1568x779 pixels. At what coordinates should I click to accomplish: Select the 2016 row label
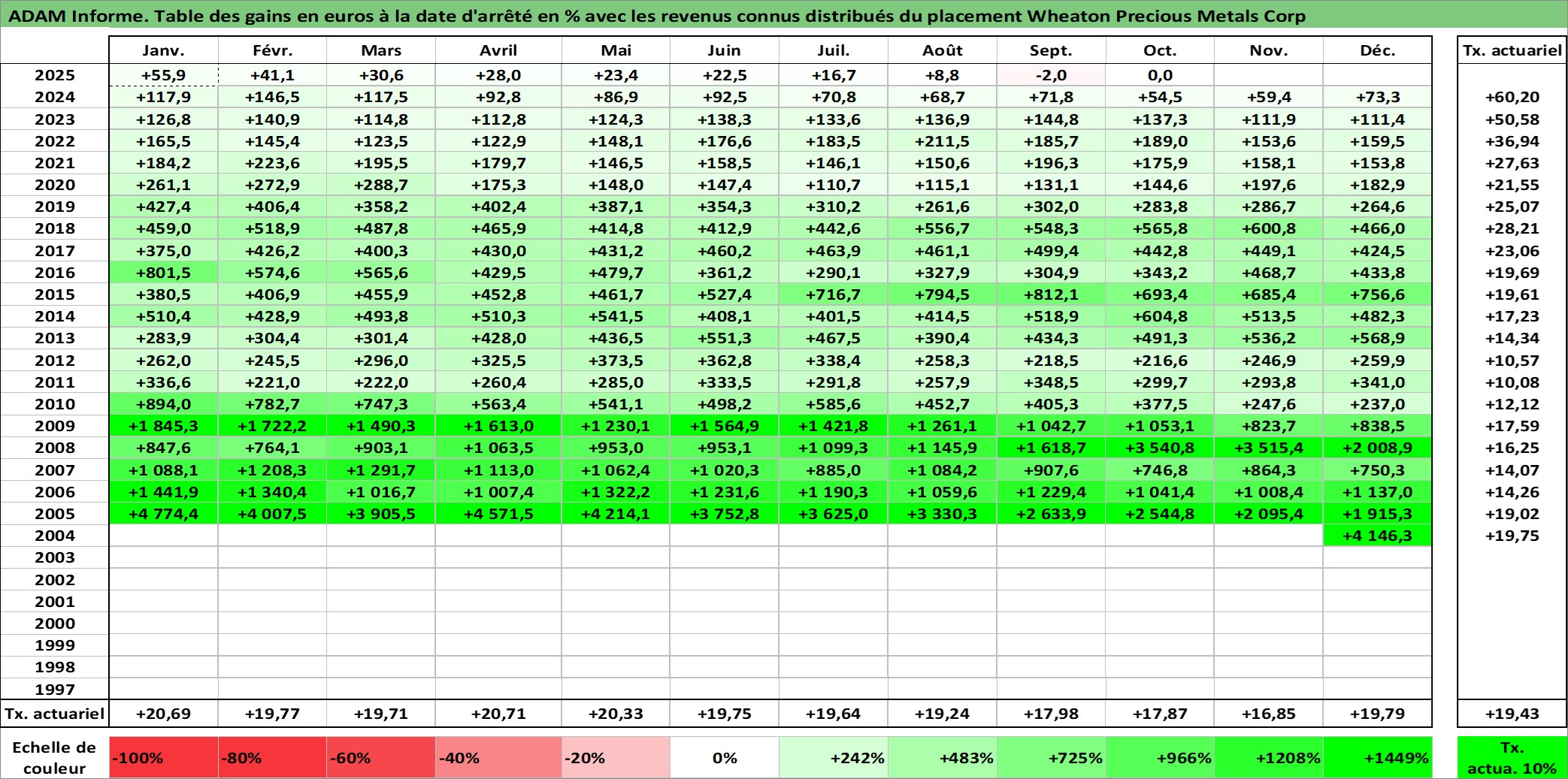[55, 273]
